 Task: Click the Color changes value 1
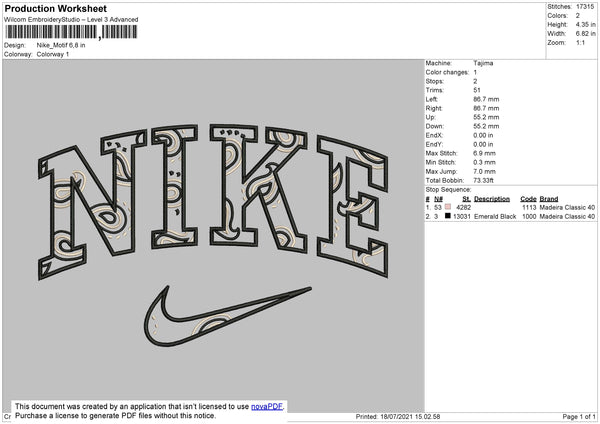pos(475,72)
